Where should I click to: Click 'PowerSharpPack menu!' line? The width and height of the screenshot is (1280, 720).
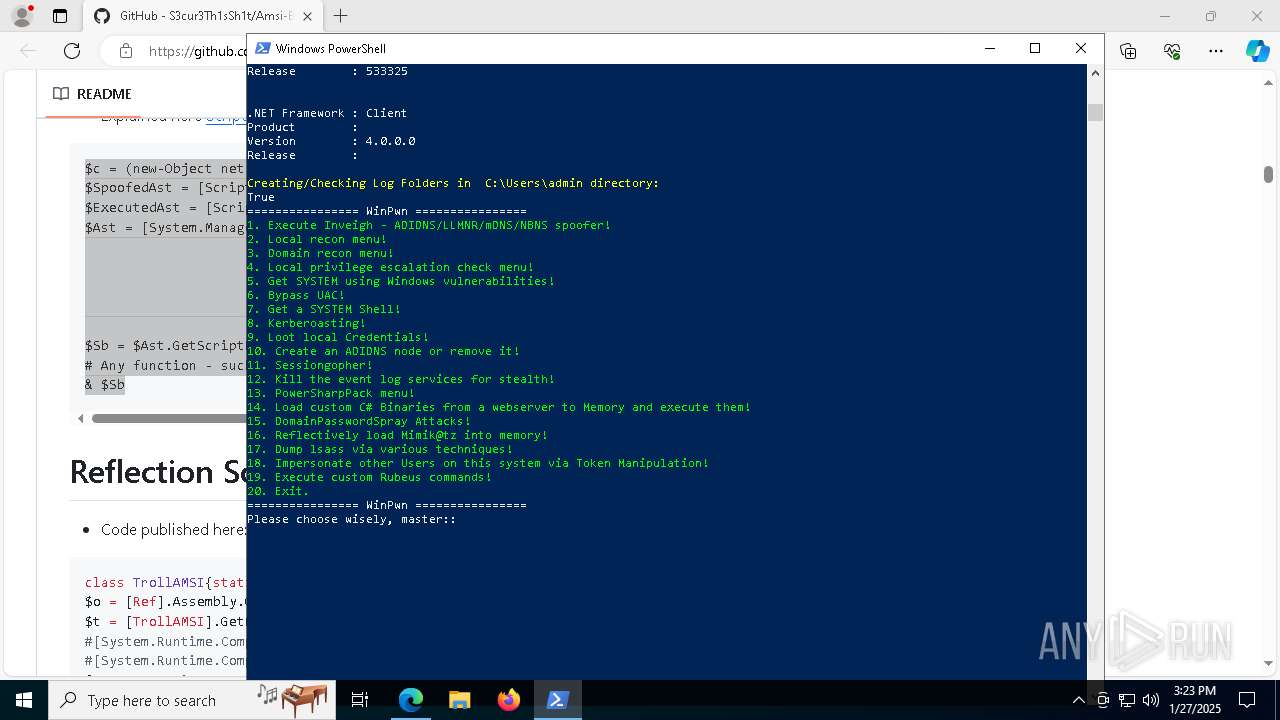pyautogui.click(x=331, y=393)
